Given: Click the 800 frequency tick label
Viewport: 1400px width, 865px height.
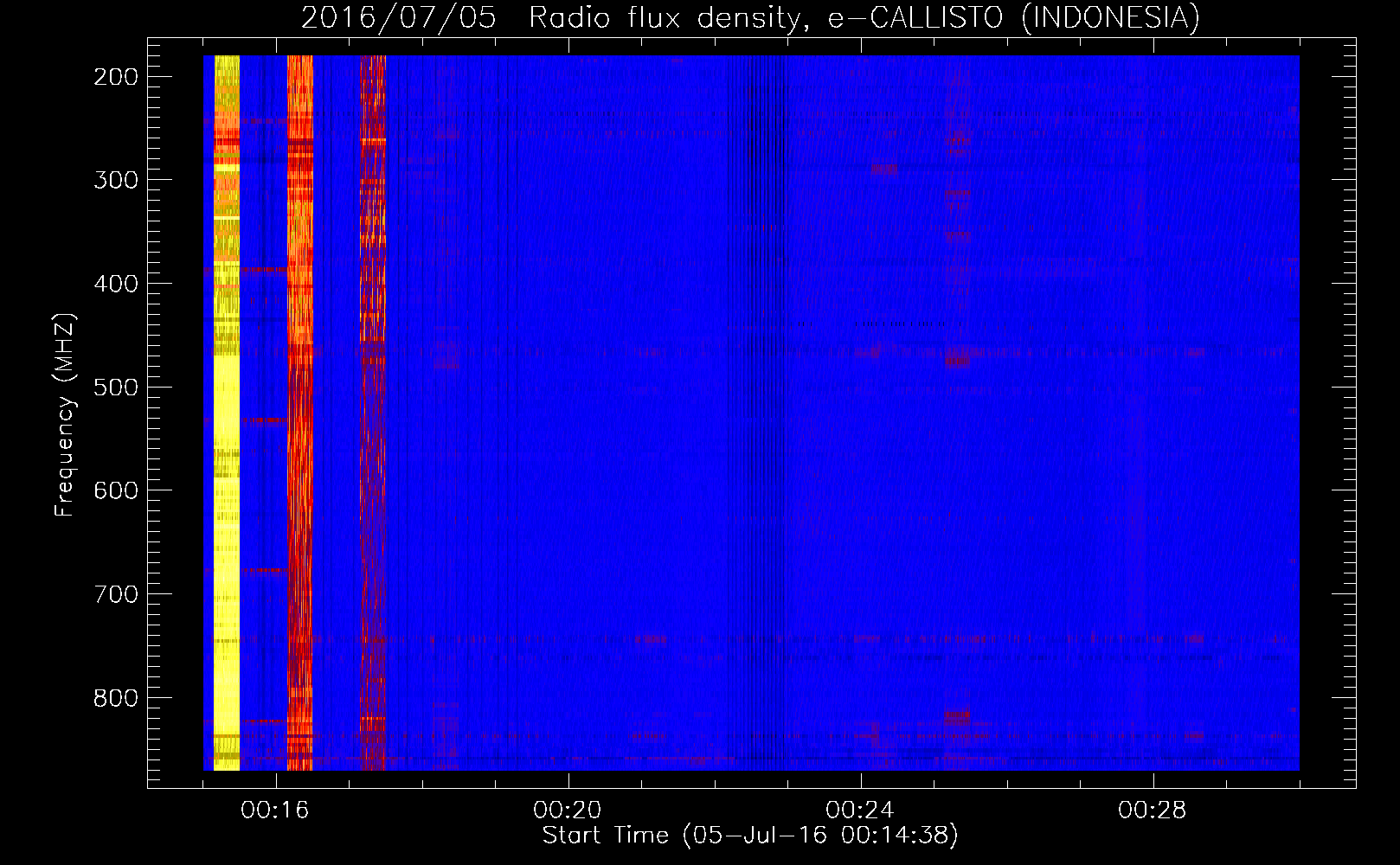Looking at the screenshot, I should pyautogui.click(x=116, y=697).
